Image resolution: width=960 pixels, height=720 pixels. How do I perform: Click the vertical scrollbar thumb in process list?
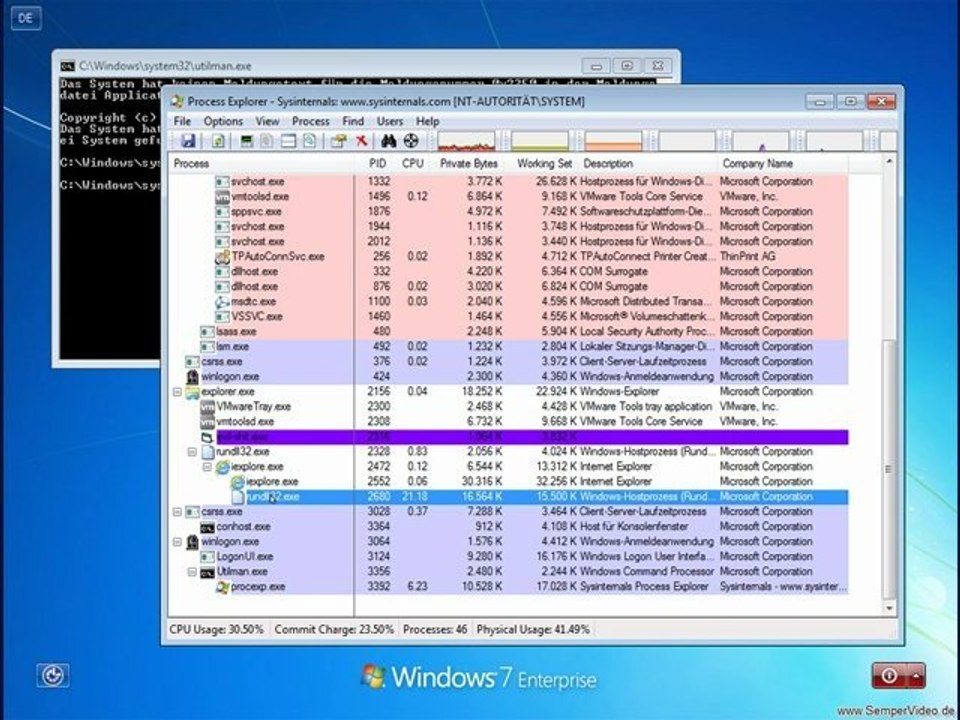pos(888,468)
